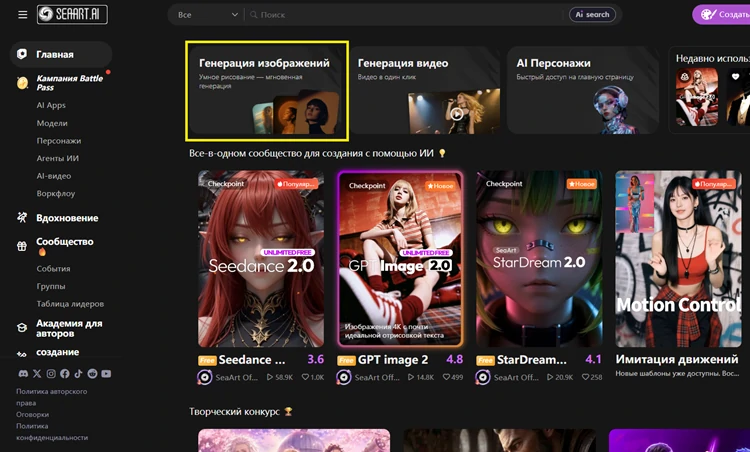Click the 'Seedance ...' title link
The width and height of the screenshot is (750, 452).
pos(252,360)
